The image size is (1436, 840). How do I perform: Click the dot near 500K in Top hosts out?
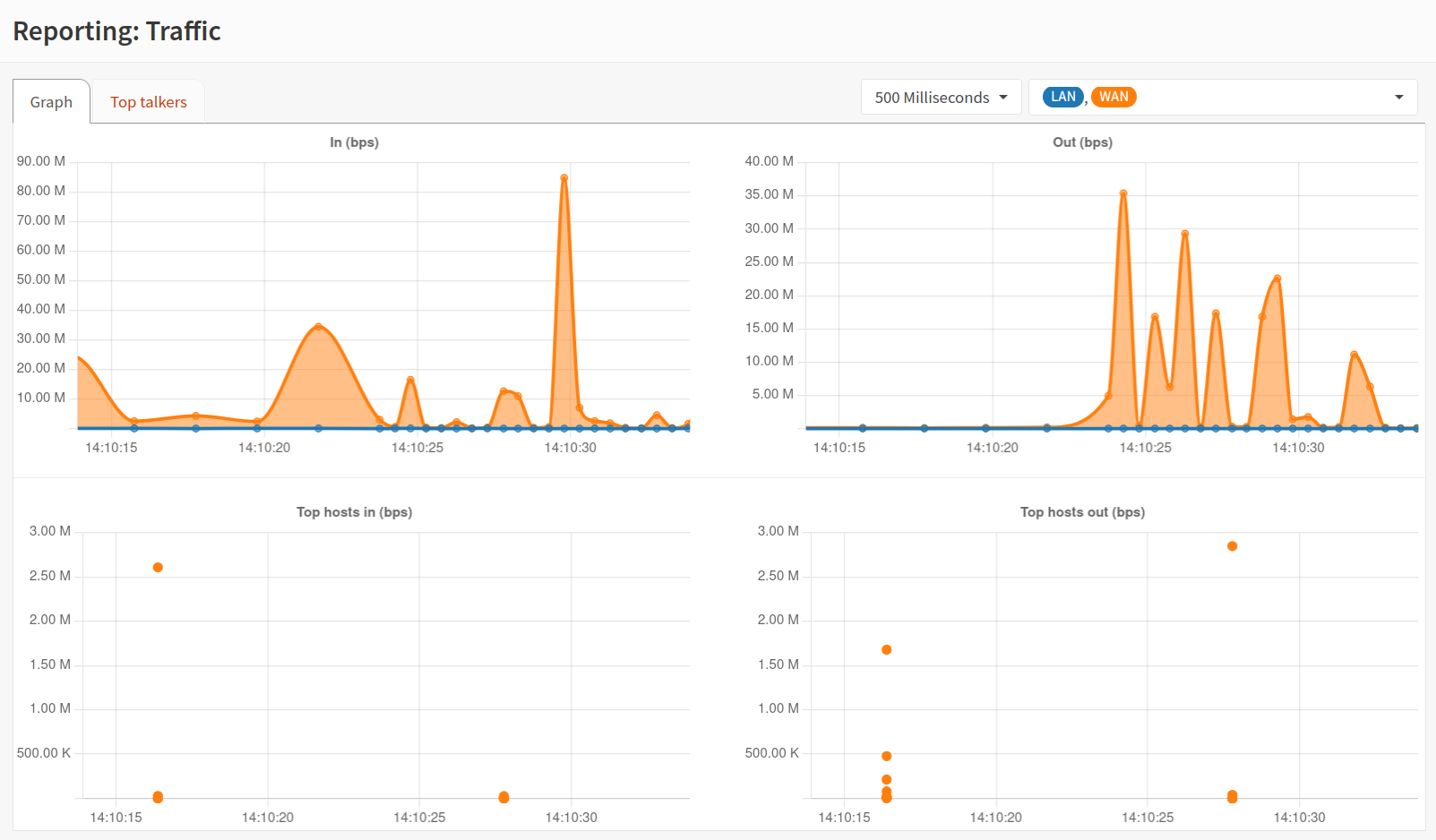(x=887, y=757)
